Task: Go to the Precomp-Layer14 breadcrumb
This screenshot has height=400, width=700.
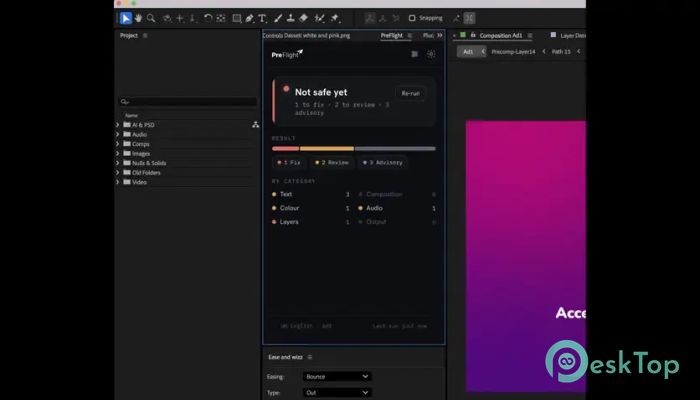Action: (x=513, y=52)
